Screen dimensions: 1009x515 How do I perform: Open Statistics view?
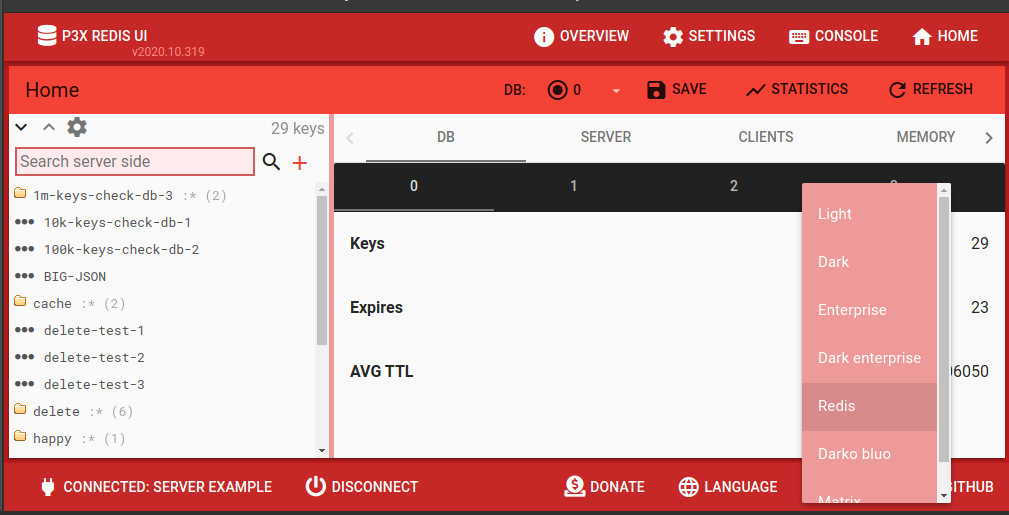[797, 89]
